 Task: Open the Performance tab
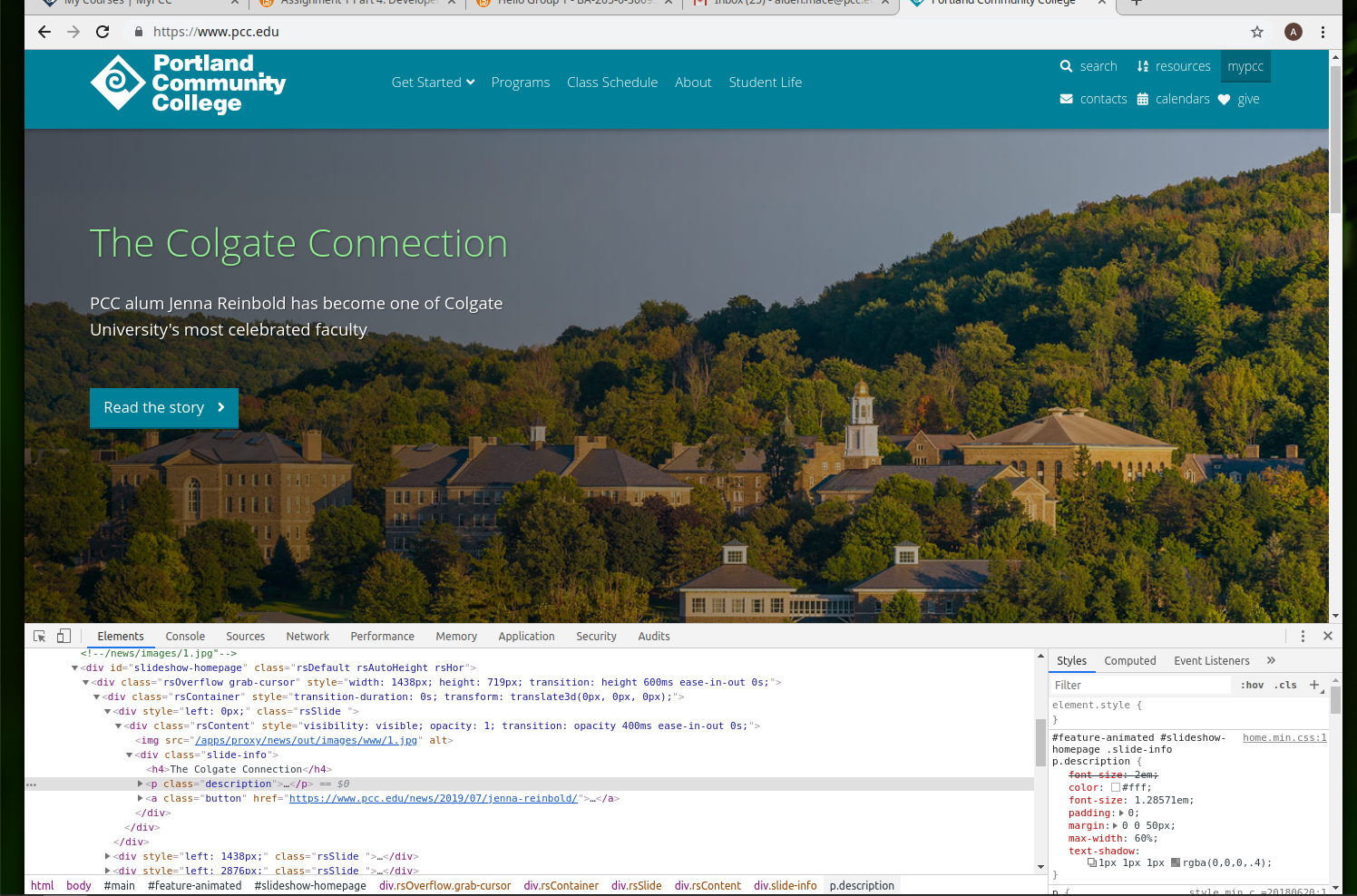pyautogui.click(x=383, y=637)
